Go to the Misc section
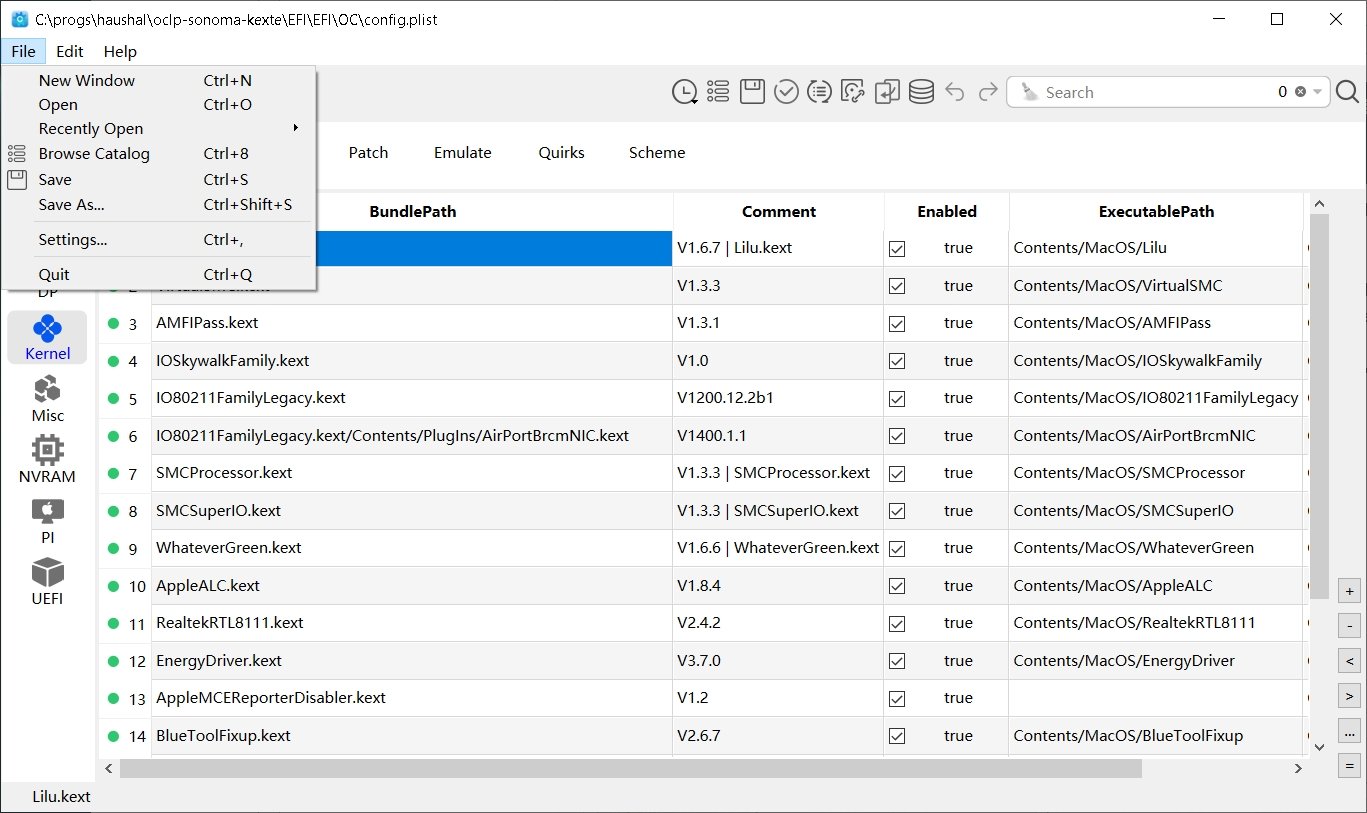Screen dimensions: 1367x813 [x=47, y=398]
